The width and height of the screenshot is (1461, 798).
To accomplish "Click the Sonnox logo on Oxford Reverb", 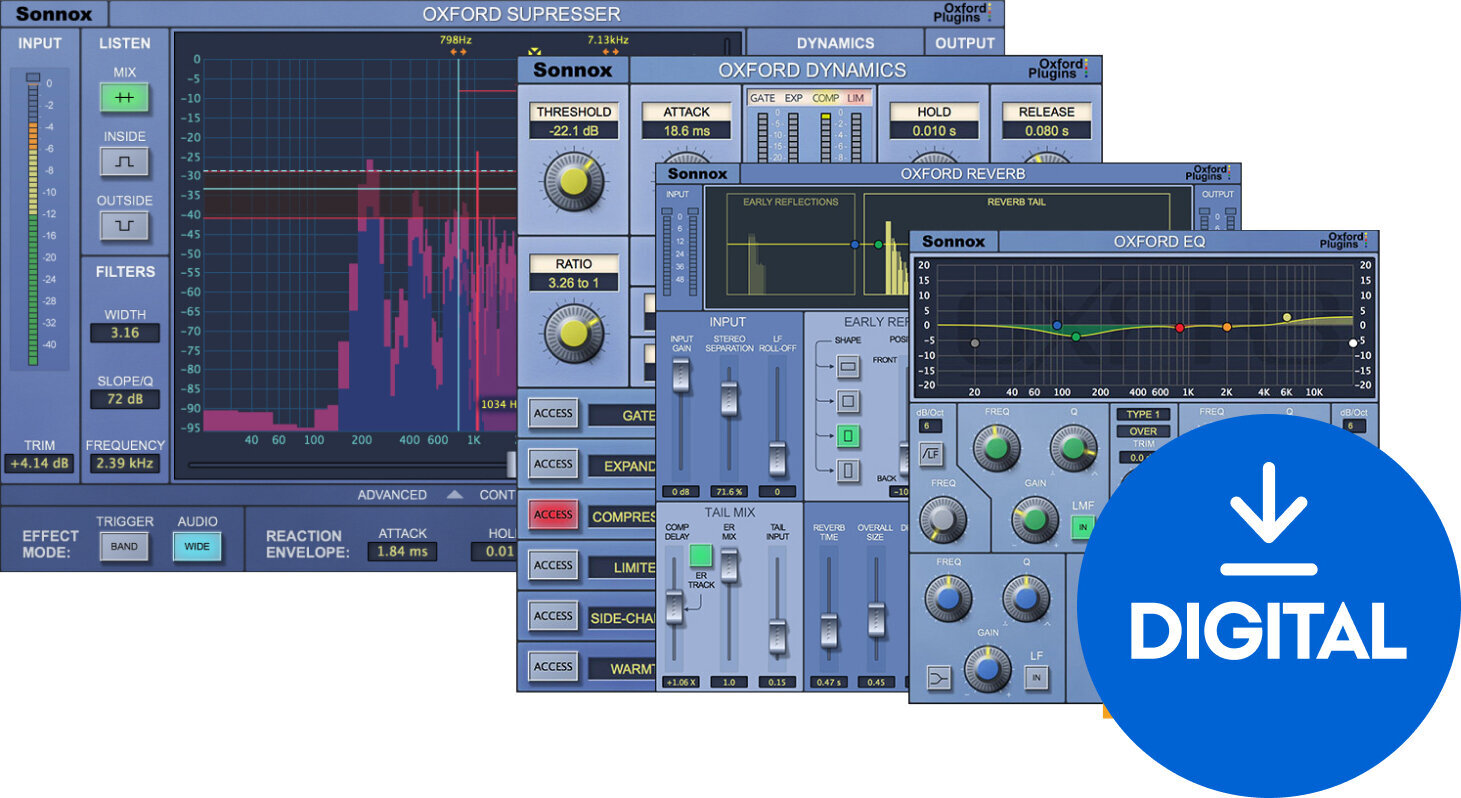I will (x=696, y=173).
